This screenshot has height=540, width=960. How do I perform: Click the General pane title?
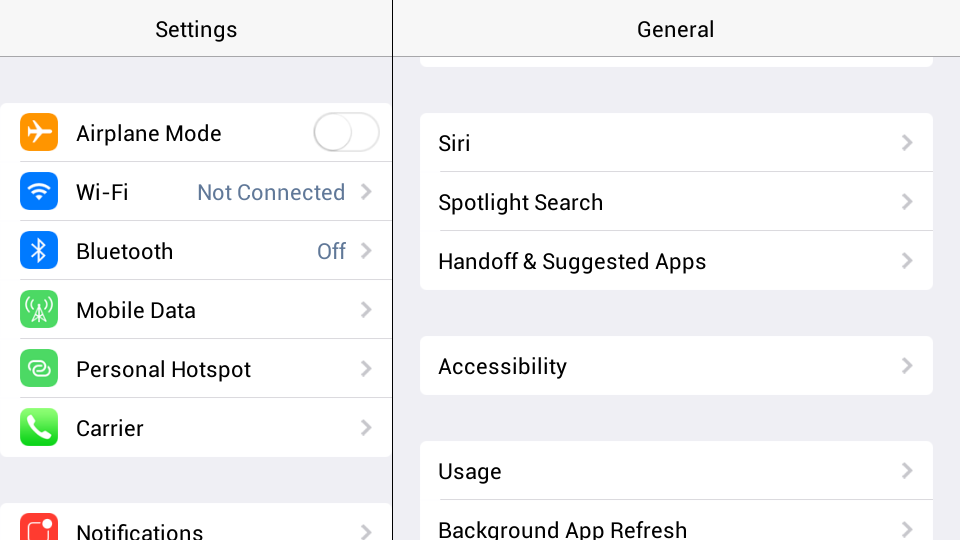(675, 29)
